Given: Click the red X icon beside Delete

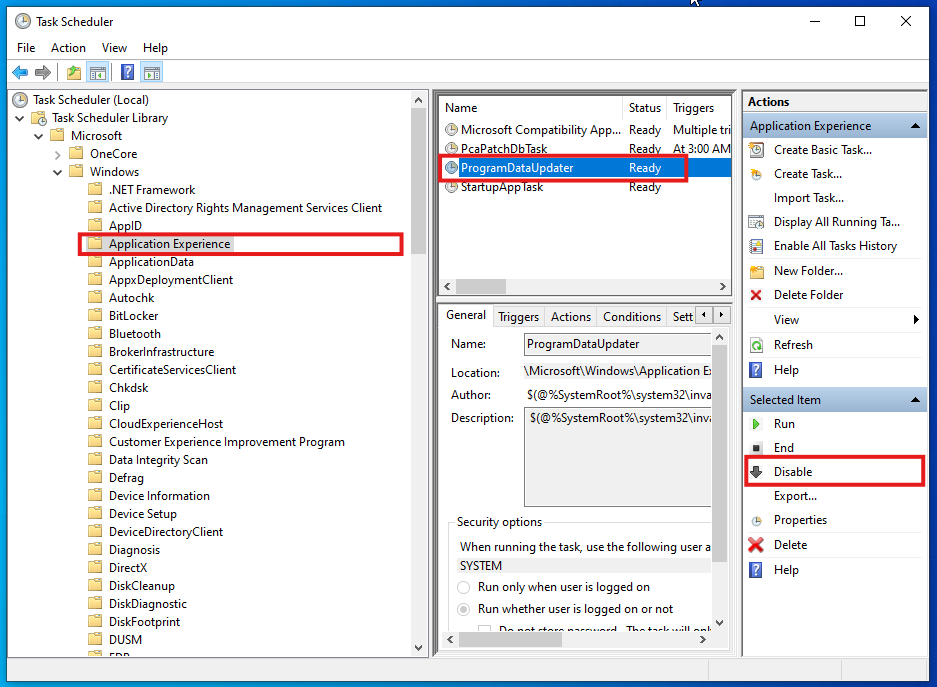Looking at the screenshot, I should (x=756, y=545).
